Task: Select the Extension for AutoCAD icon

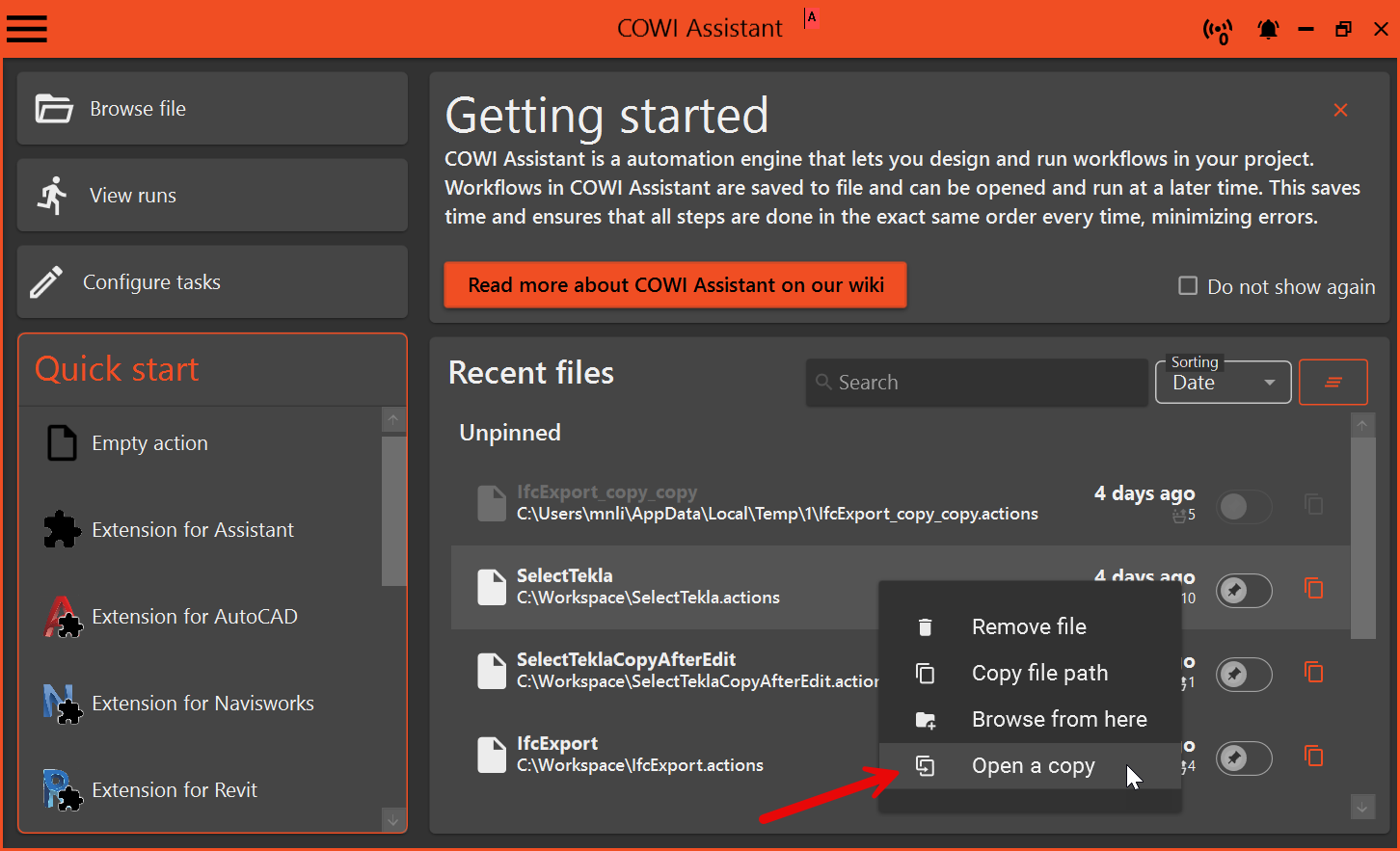Action: click(x=62, y=616)
